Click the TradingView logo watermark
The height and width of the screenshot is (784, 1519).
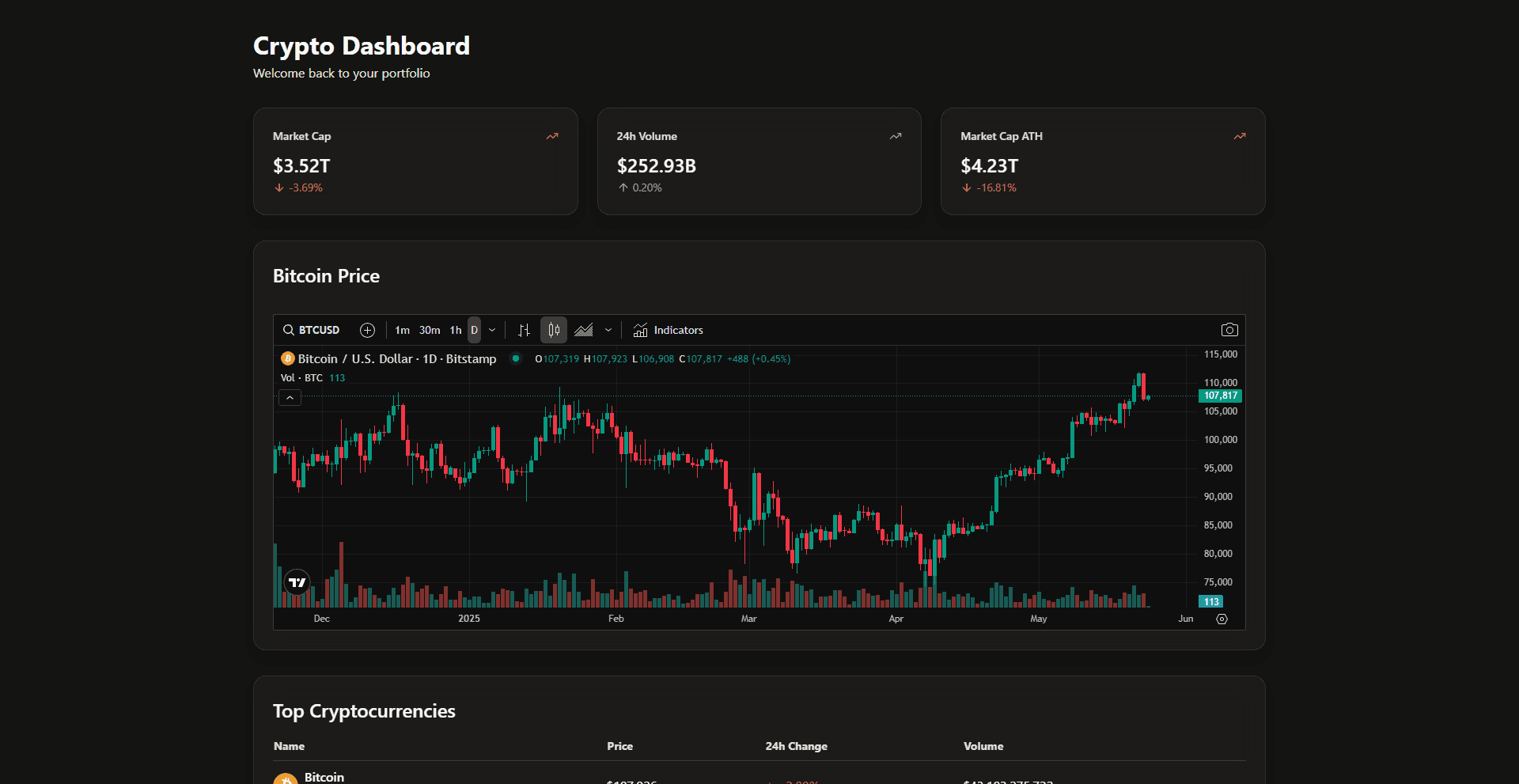pyautogui.click(x=297, y=582)
